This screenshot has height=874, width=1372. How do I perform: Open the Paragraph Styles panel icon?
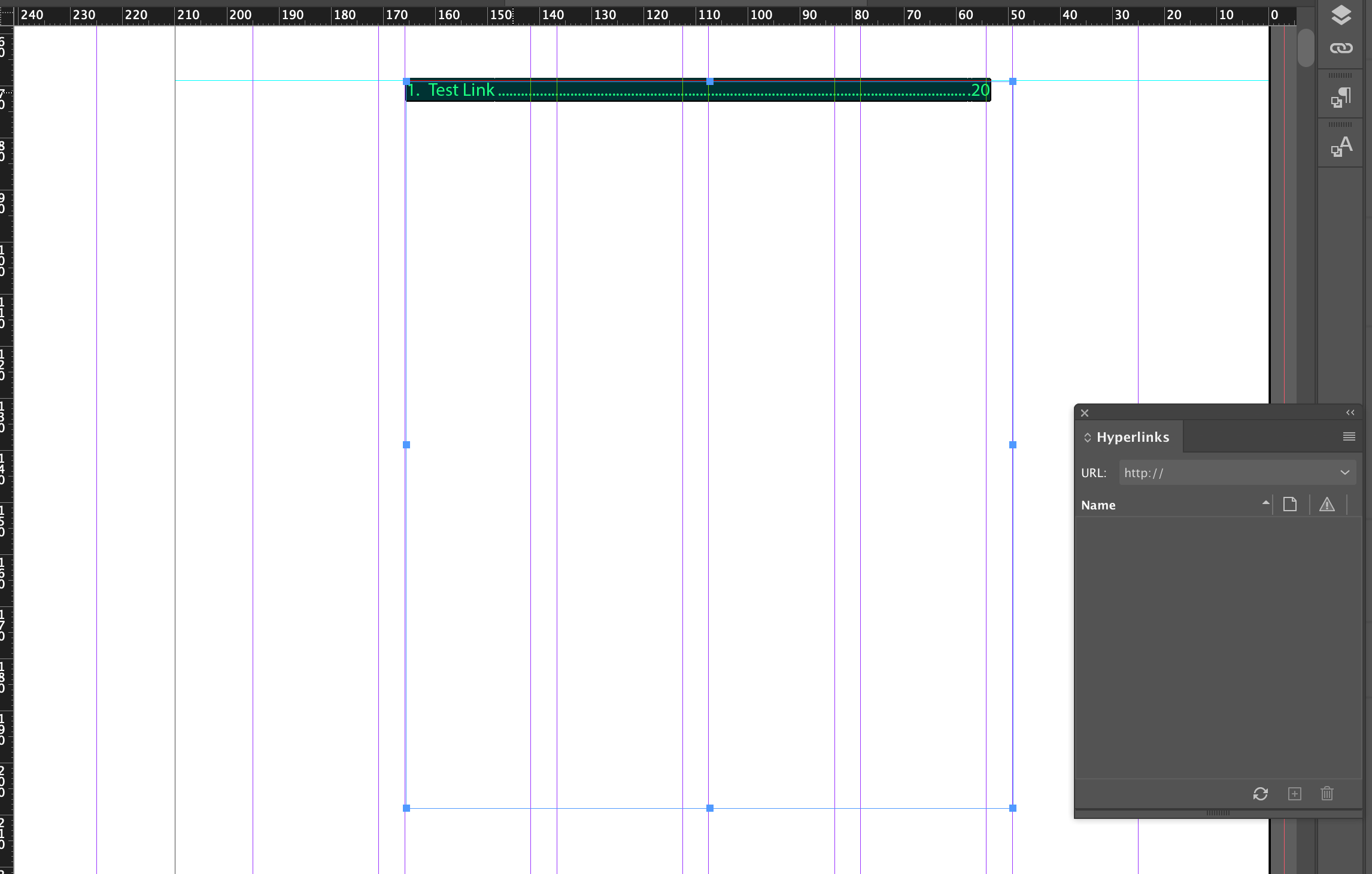(1341, 98)
